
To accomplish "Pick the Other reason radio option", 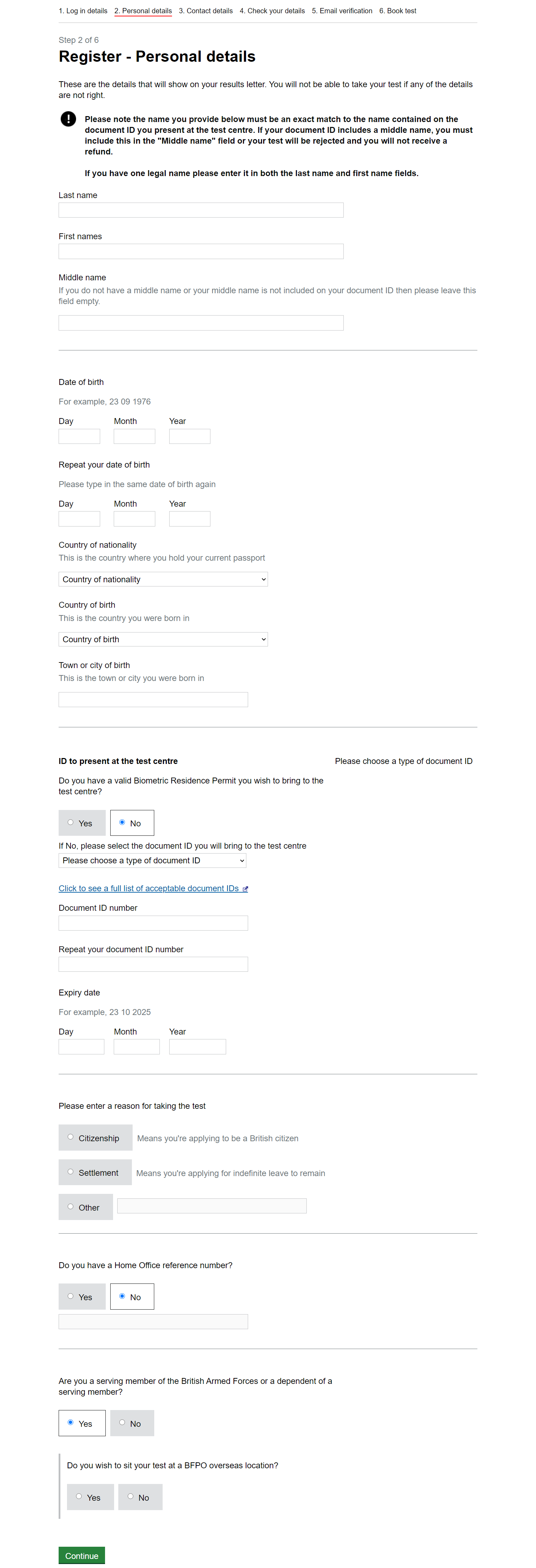I will pyautogui.click(x=86, y=1207).
